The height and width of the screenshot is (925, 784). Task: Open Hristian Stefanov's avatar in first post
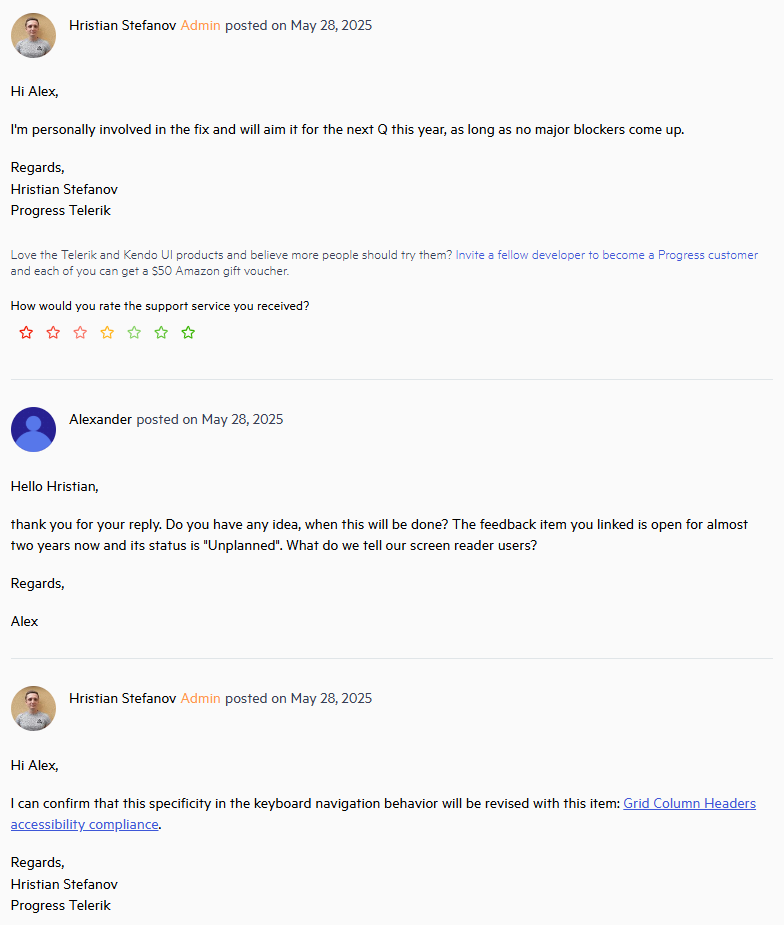(34, 35)
